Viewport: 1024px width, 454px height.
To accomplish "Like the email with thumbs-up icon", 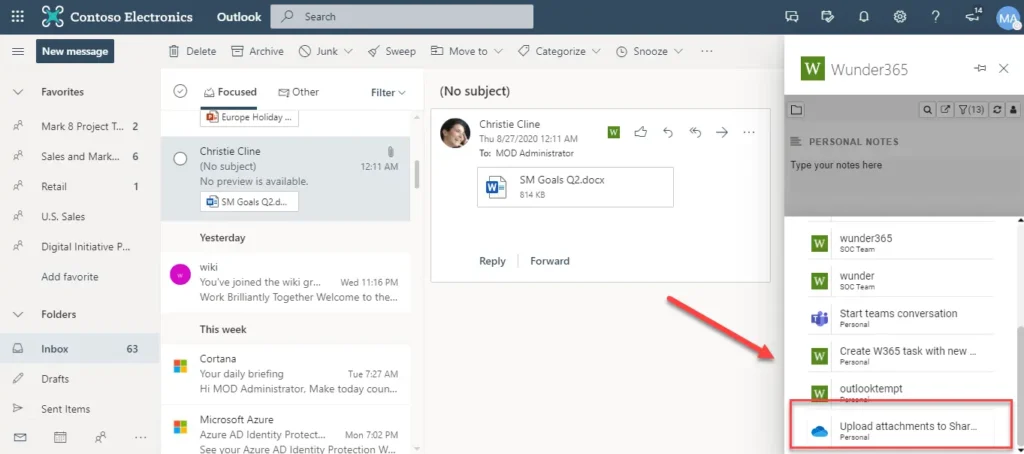I will click(x=641, y=132).
